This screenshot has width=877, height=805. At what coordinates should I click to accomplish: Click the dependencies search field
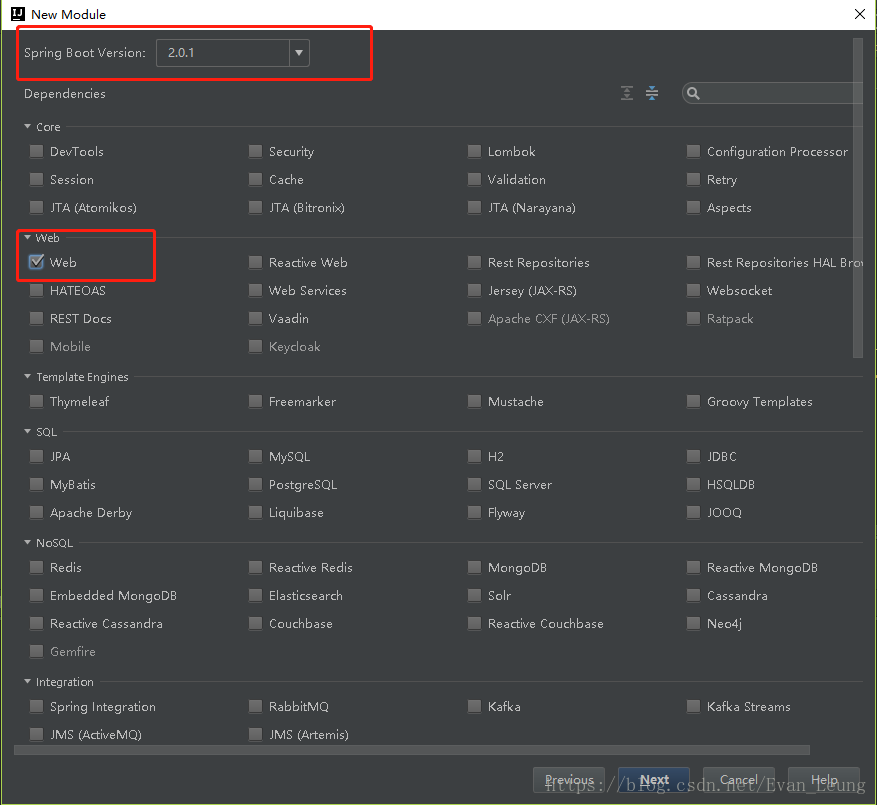tap(773, 93)
